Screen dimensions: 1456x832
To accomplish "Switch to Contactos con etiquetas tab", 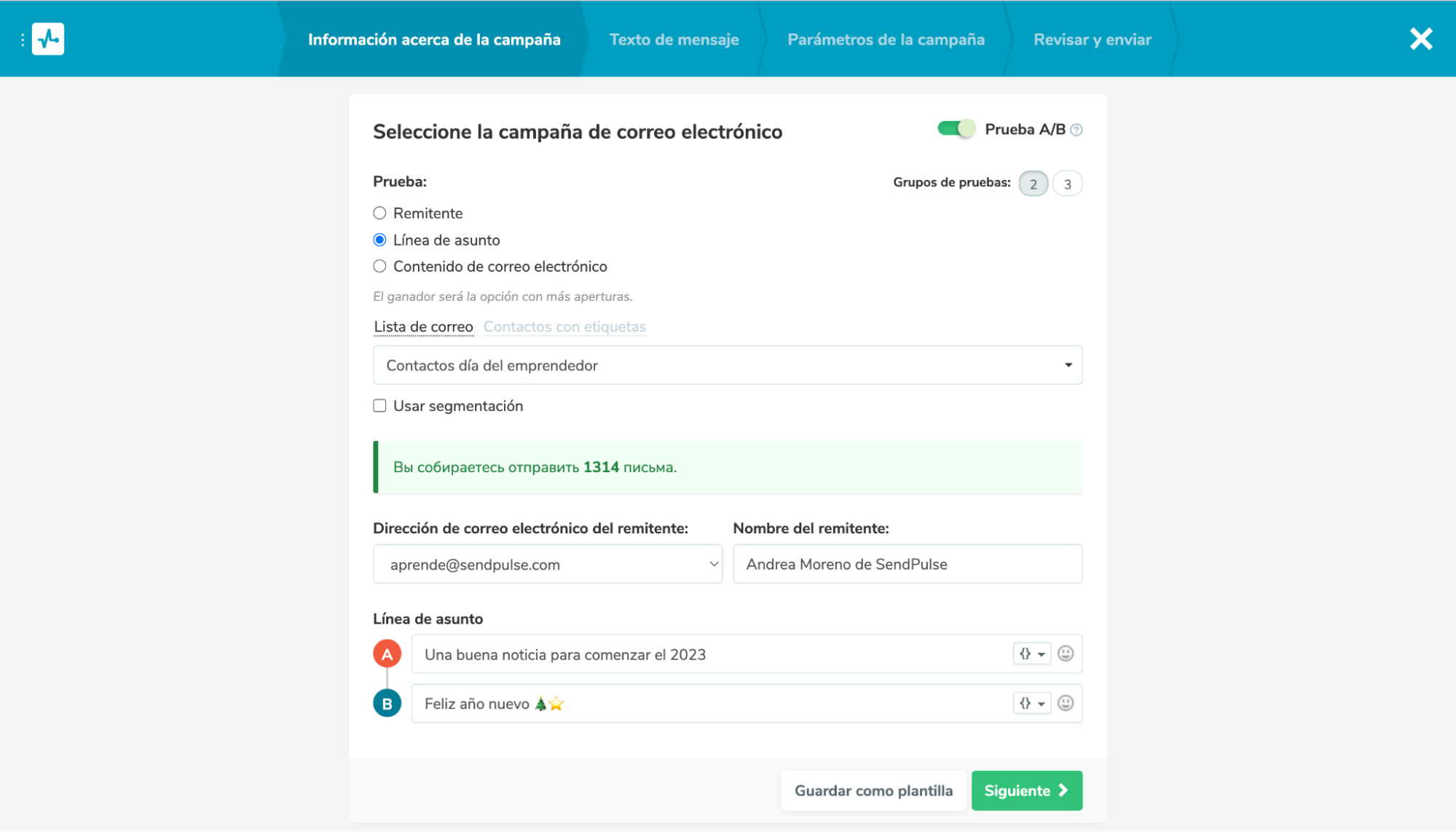I will pyautogui.click(x=564, y=327).
